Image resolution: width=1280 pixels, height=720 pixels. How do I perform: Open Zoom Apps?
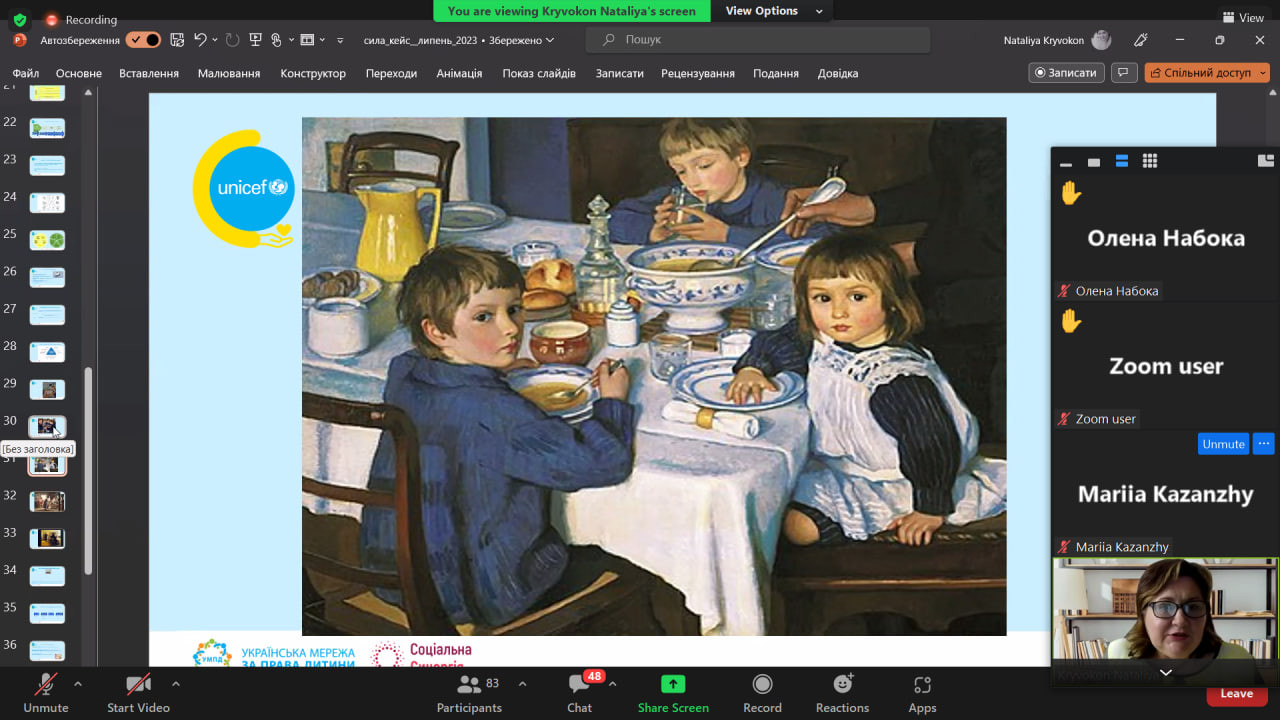[922, 694]
